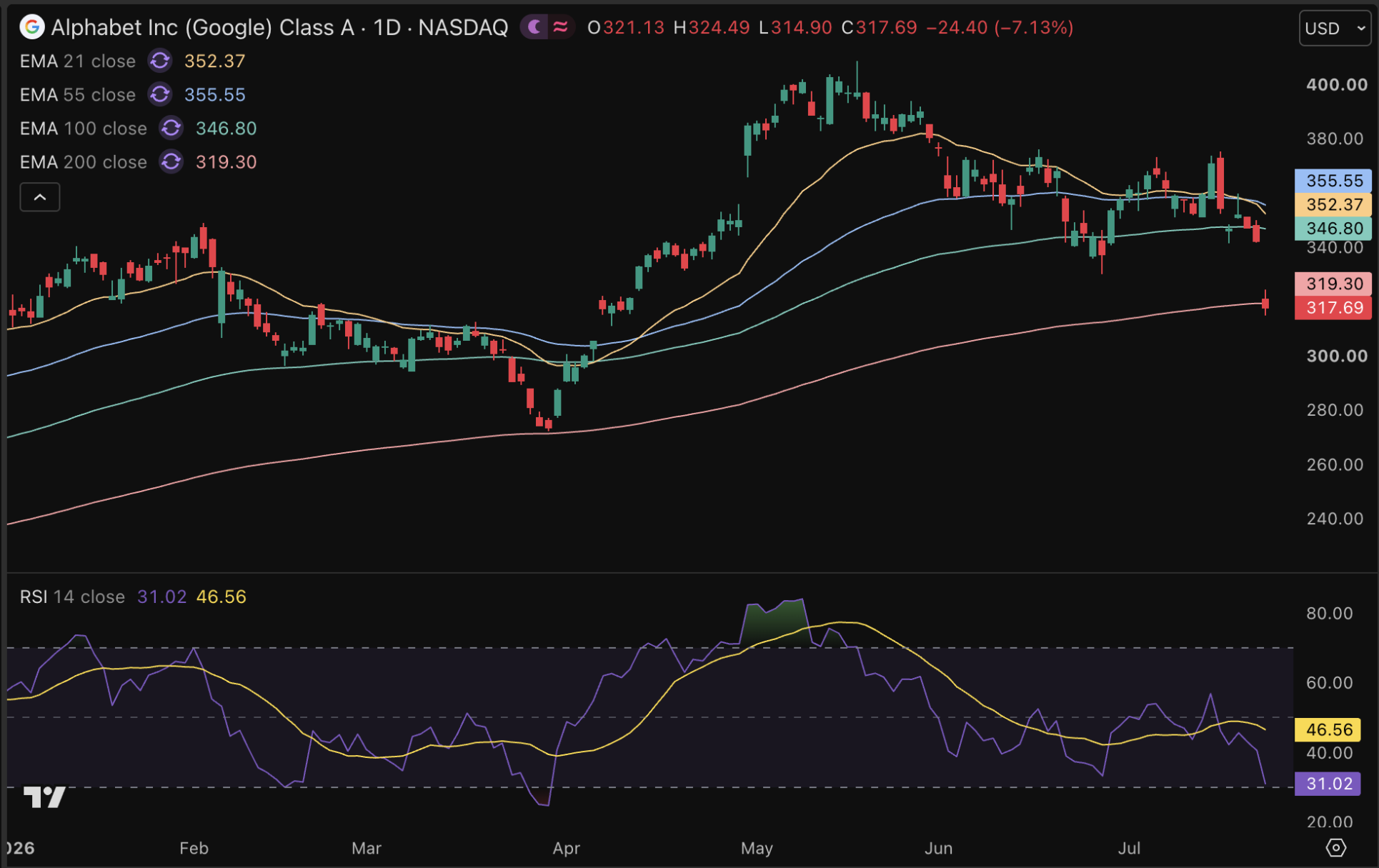
Task: Click the moon session icon in the header
Action: (534, 27)
